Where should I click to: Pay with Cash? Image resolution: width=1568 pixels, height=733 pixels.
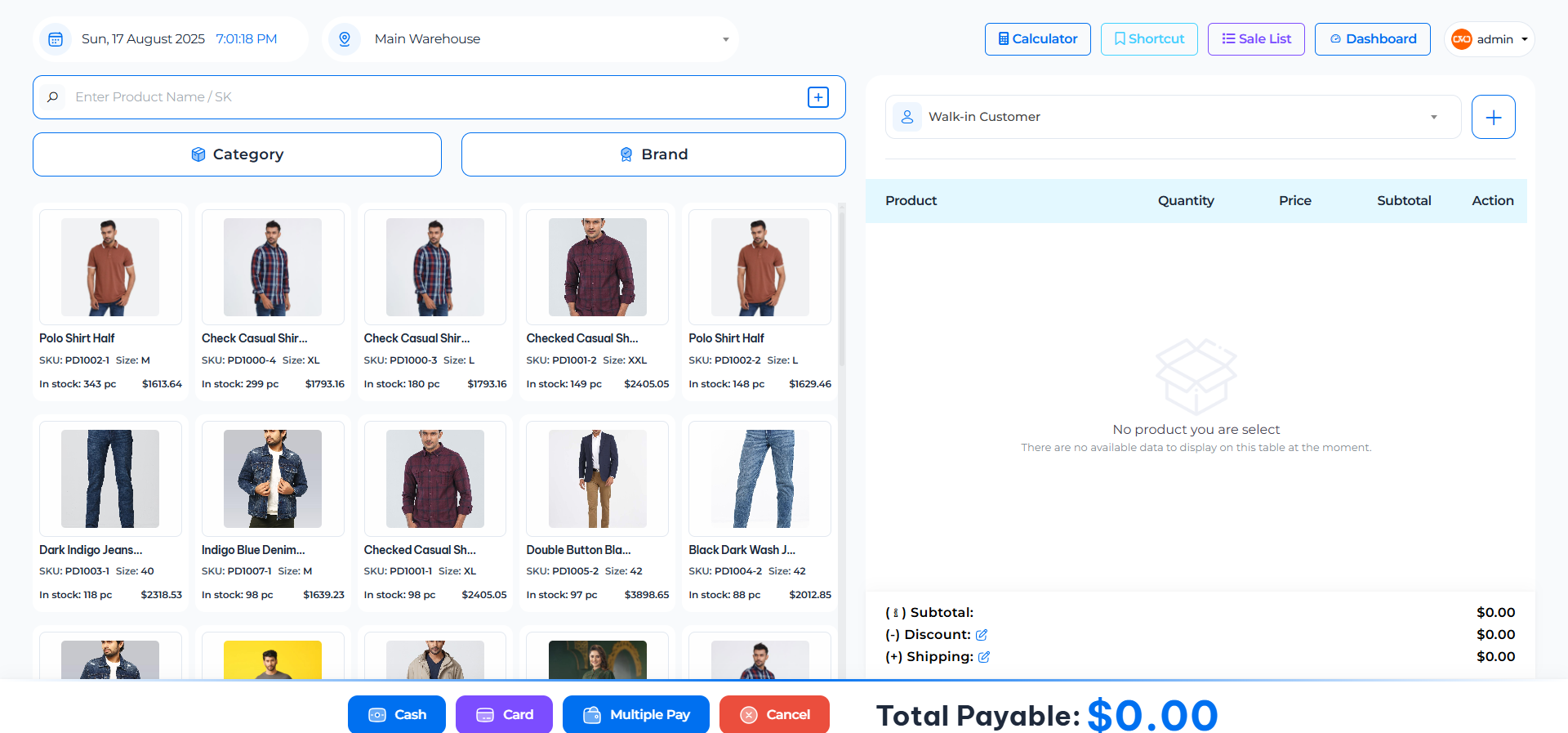coord(397,714)
